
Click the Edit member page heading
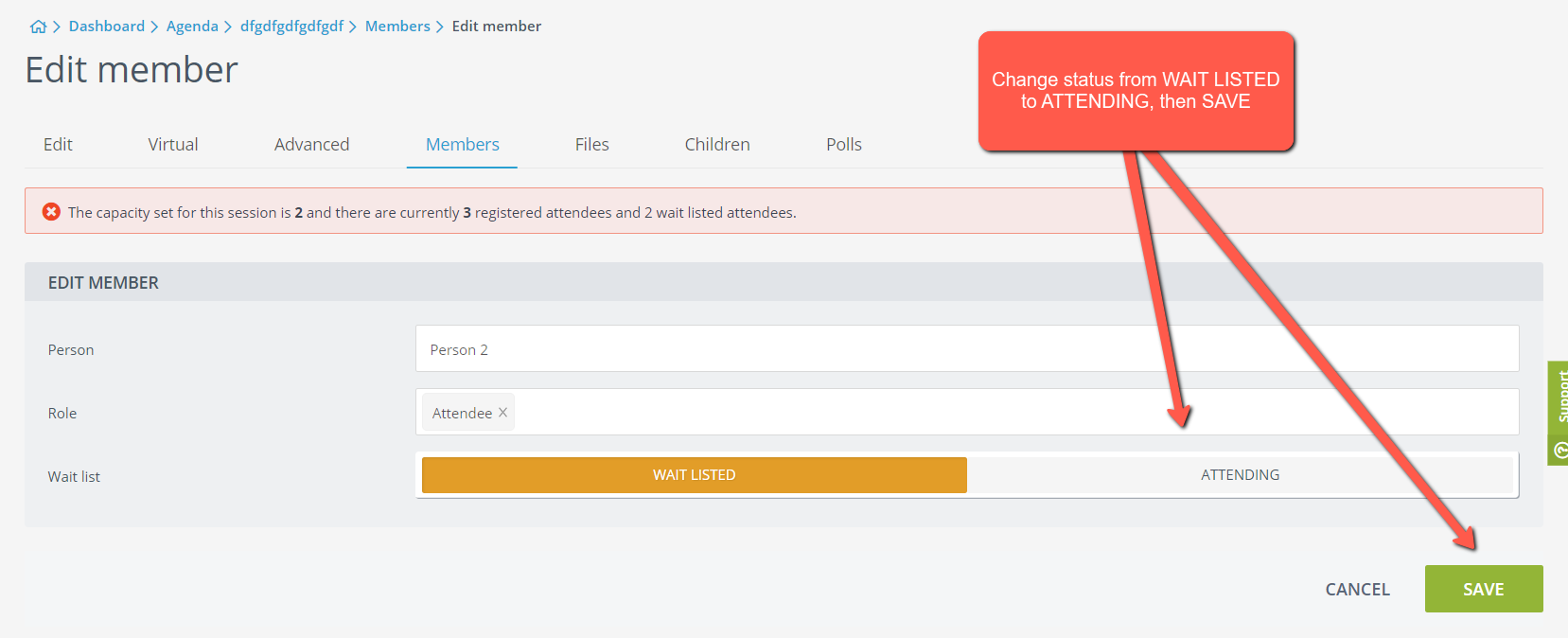click(x=132, y=70)
